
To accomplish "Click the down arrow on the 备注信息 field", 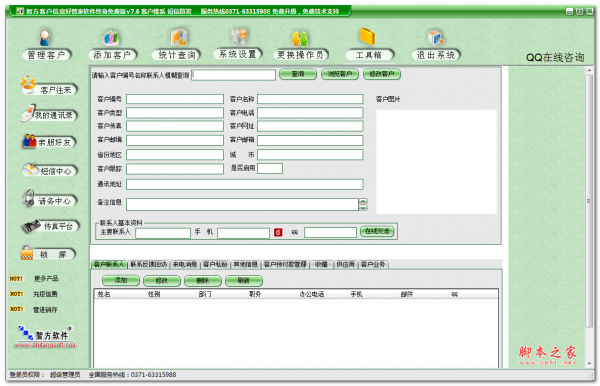I will point(363,207).
